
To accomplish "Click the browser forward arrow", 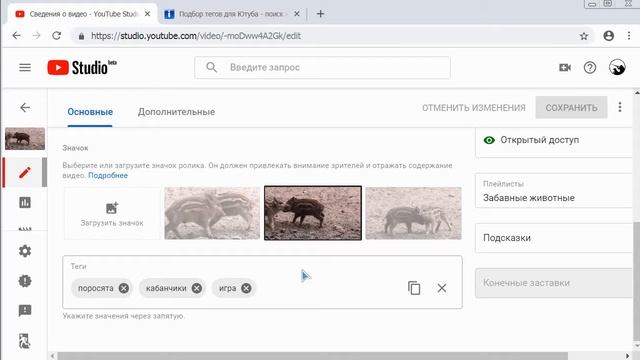I will tap(36, 36).
